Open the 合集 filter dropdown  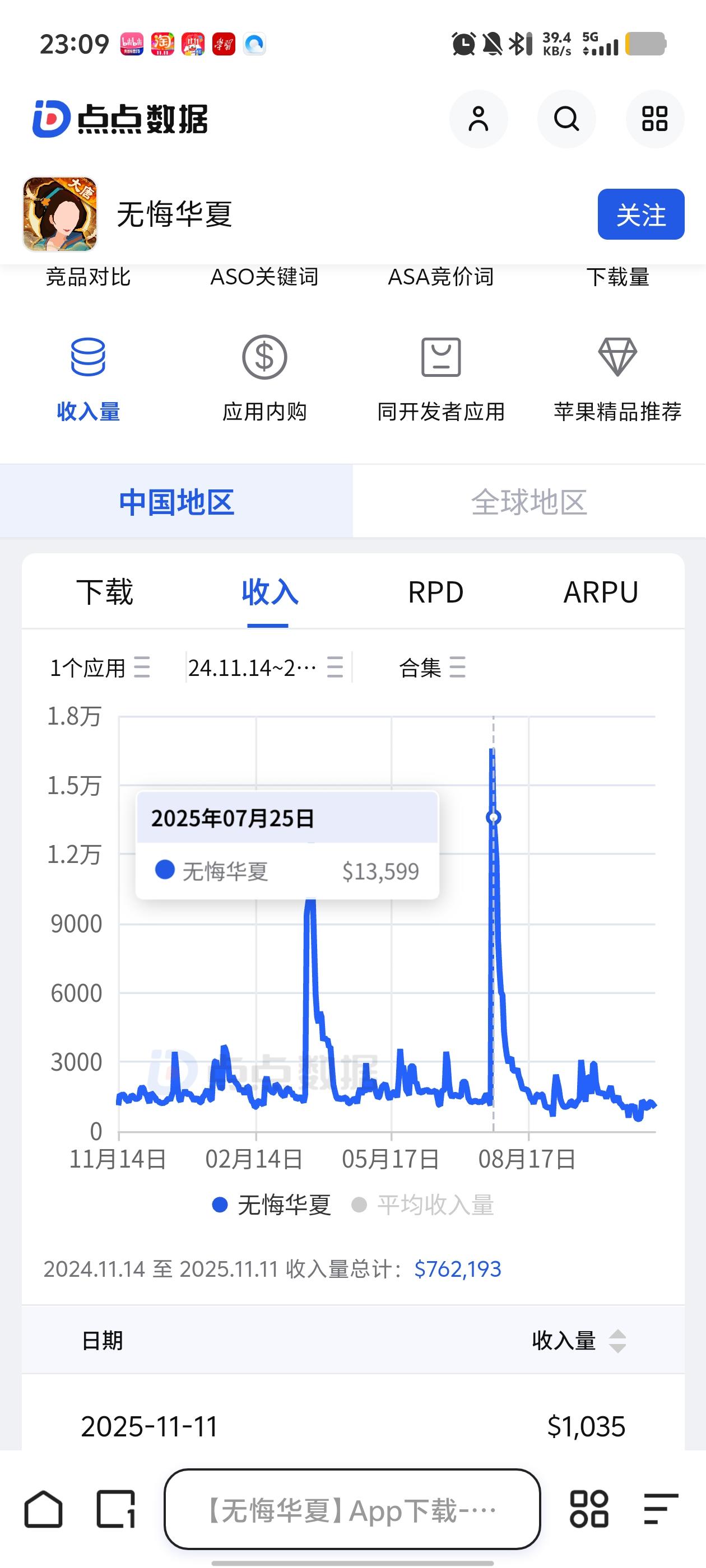click(x=433, y=668)
